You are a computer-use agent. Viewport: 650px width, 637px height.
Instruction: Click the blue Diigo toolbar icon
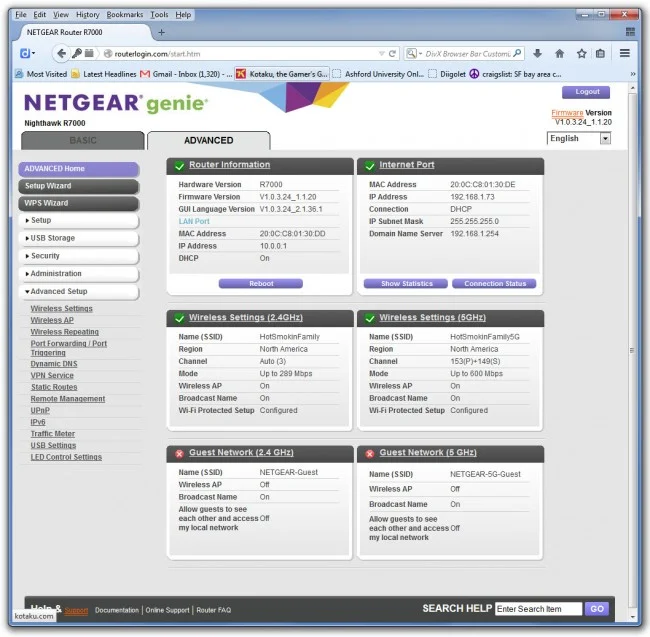click(25, 53)
